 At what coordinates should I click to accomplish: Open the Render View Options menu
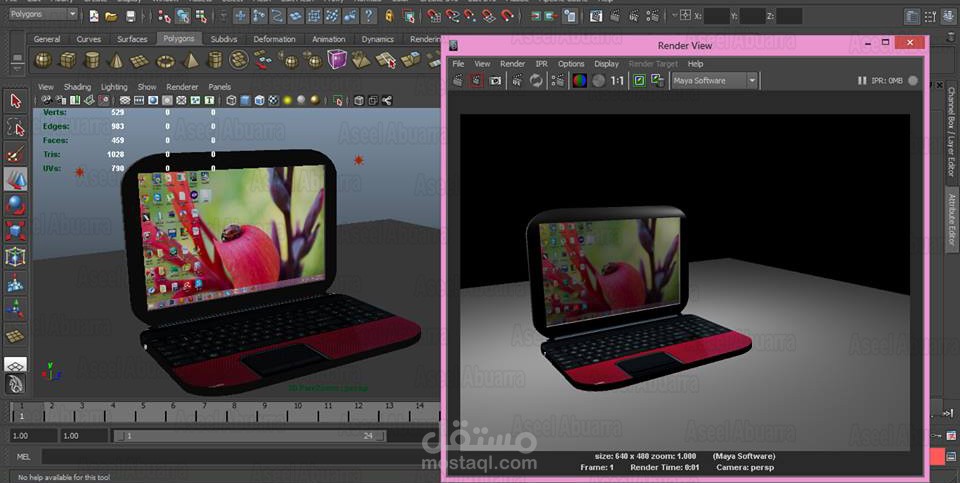point(571,64)
